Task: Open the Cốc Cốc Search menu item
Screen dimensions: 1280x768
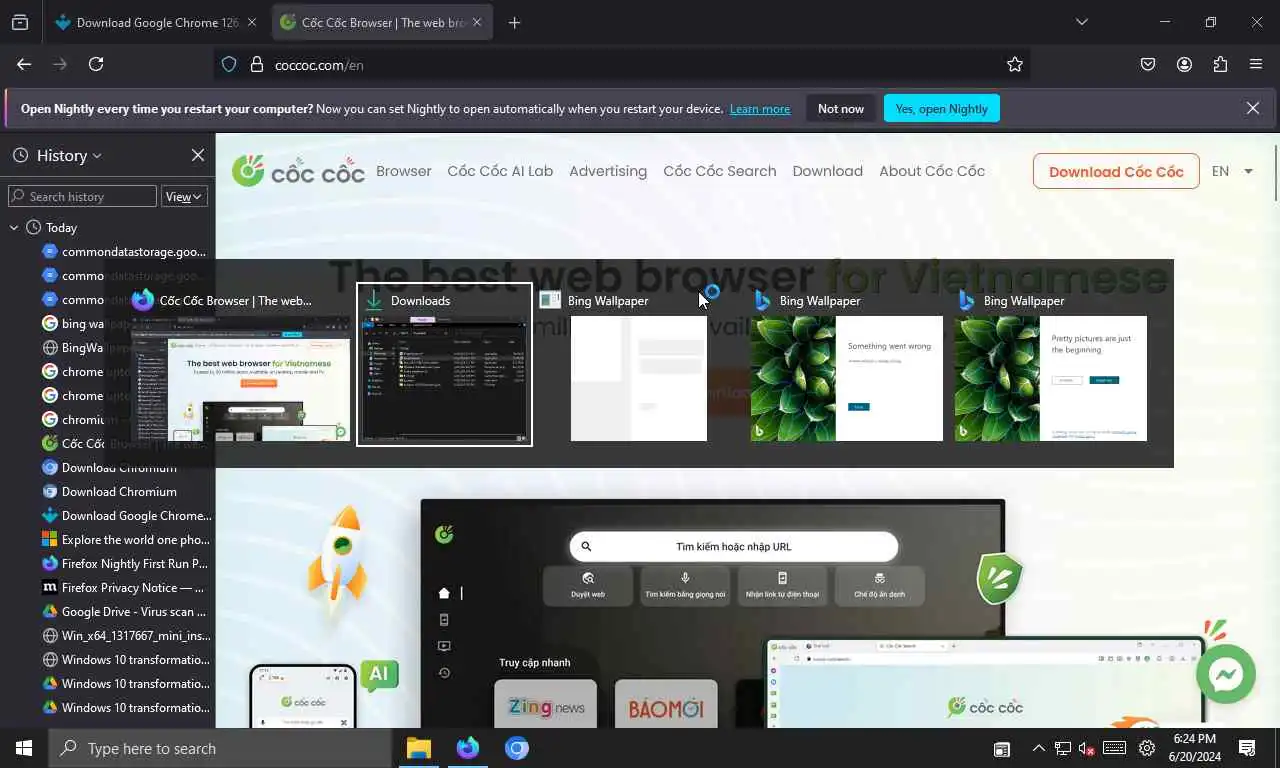Action: tap(720, 171)
